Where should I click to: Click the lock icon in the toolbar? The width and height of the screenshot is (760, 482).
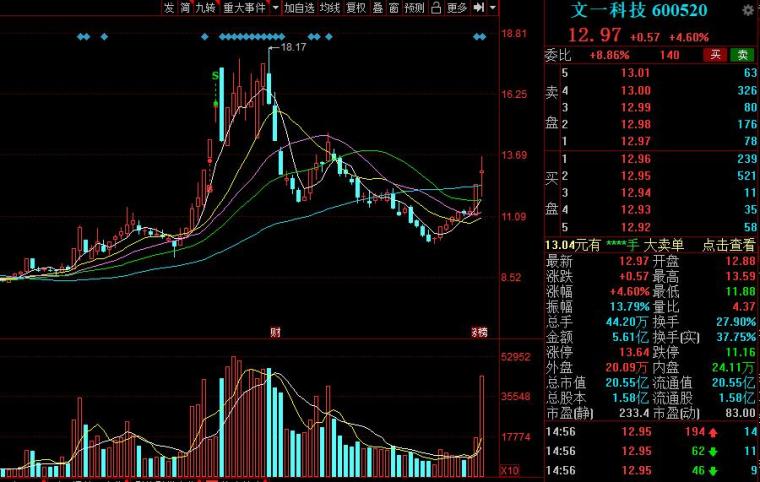[436, 8]
